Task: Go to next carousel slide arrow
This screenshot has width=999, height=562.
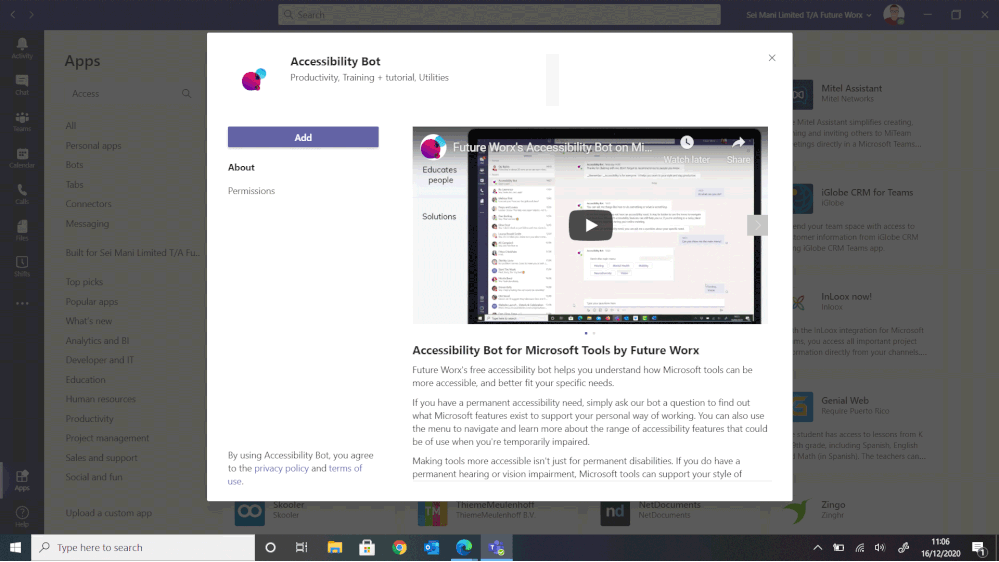Action: click(x=757, y=225)
